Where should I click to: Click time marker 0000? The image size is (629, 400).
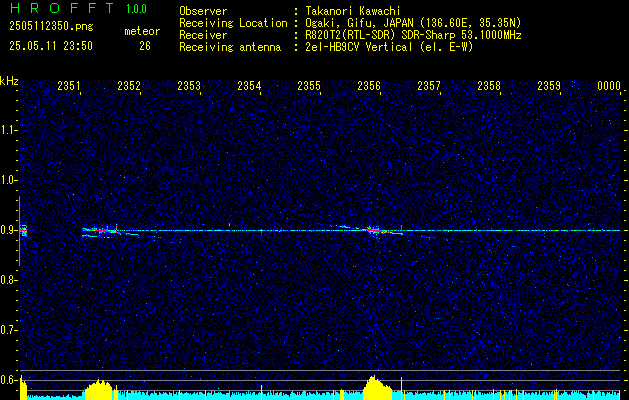tap(609, 85)
